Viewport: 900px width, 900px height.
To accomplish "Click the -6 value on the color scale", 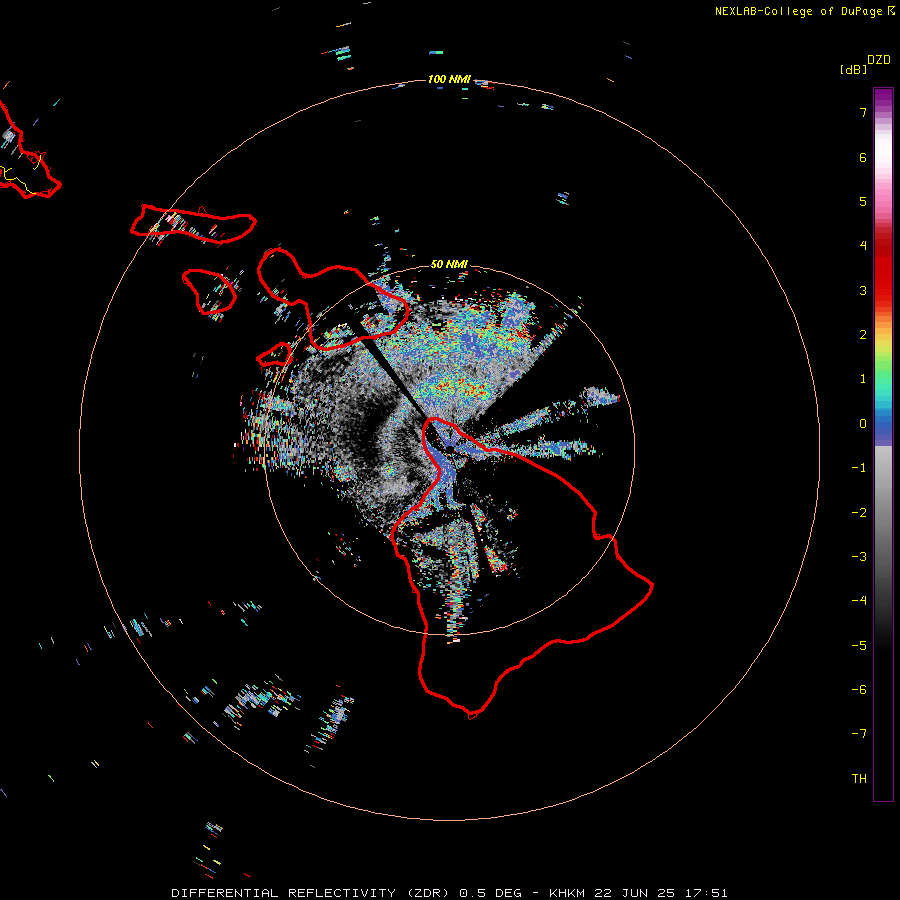I will [x=859, y=690].
